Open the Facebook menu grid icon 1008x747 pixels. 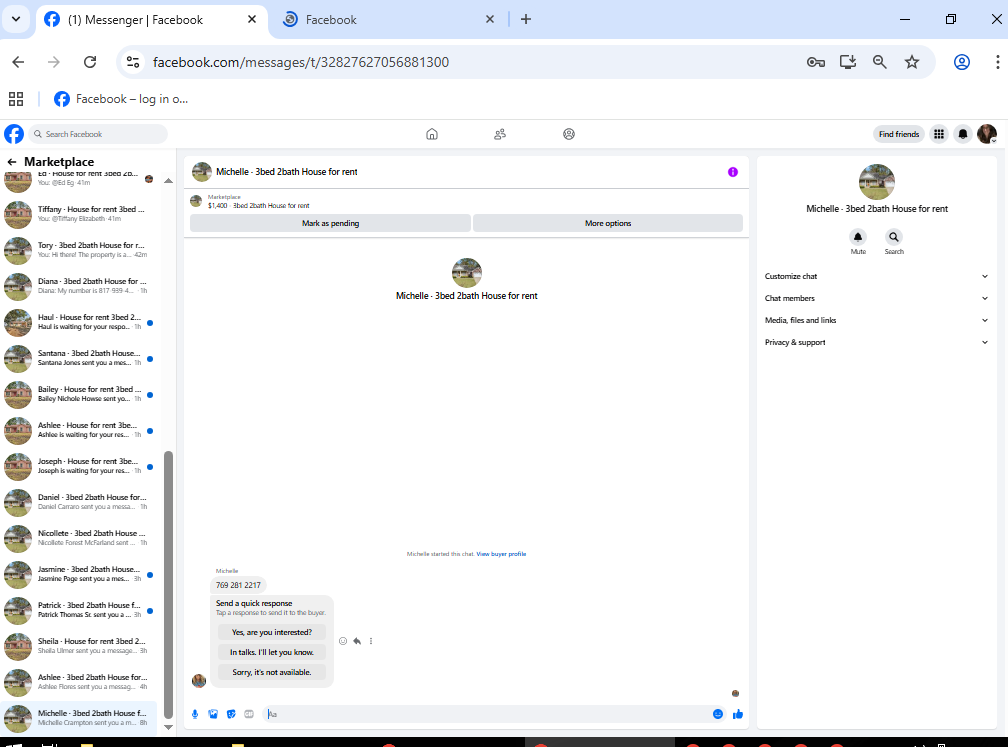click(939, 134)
